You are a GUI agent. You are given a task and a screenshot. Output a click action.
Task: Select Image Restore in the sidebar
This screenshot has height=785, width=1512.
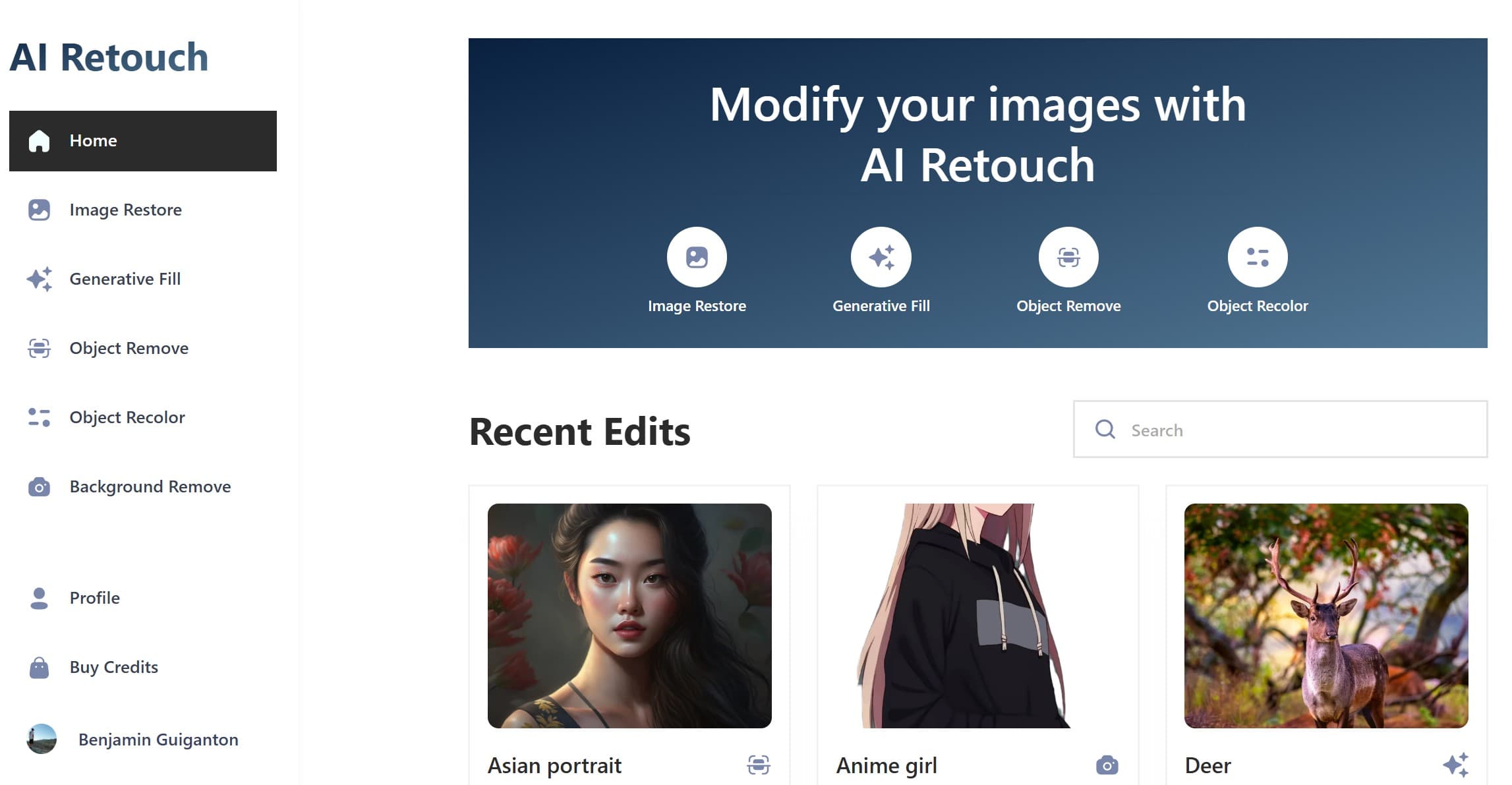125,210
